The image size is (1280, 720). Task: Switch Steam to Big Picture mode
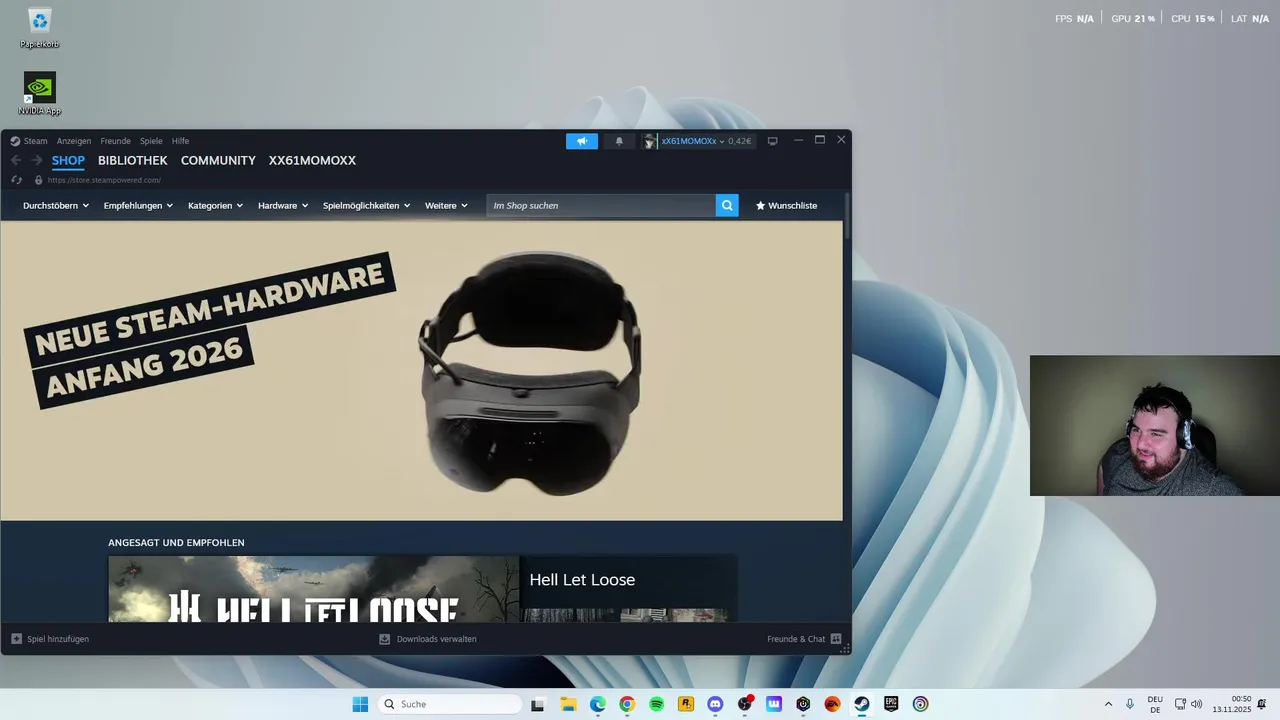[x=772, y=141]
